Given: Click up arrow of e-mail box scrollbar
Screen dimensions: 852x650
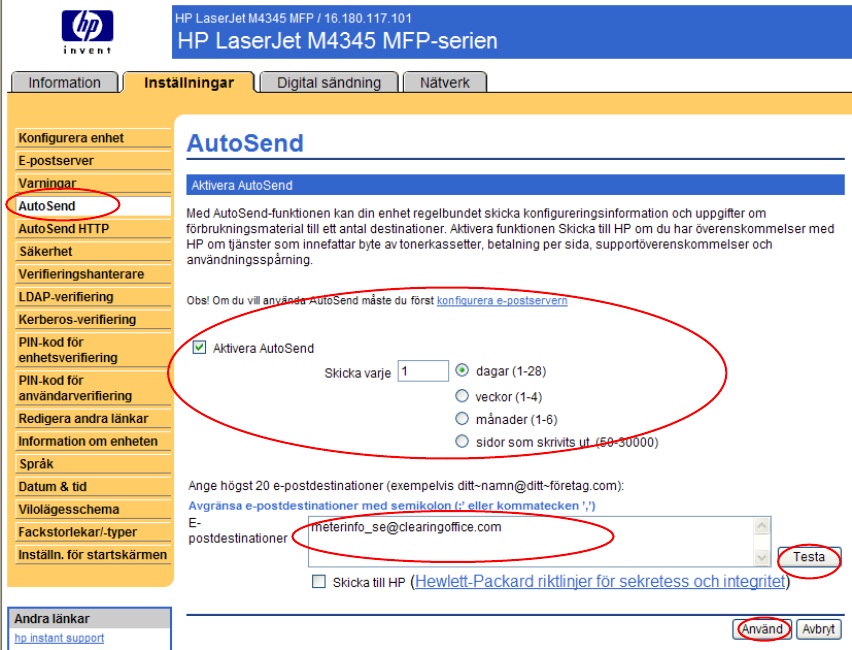Looking at the screenshot, I should (x=762, y=526).
